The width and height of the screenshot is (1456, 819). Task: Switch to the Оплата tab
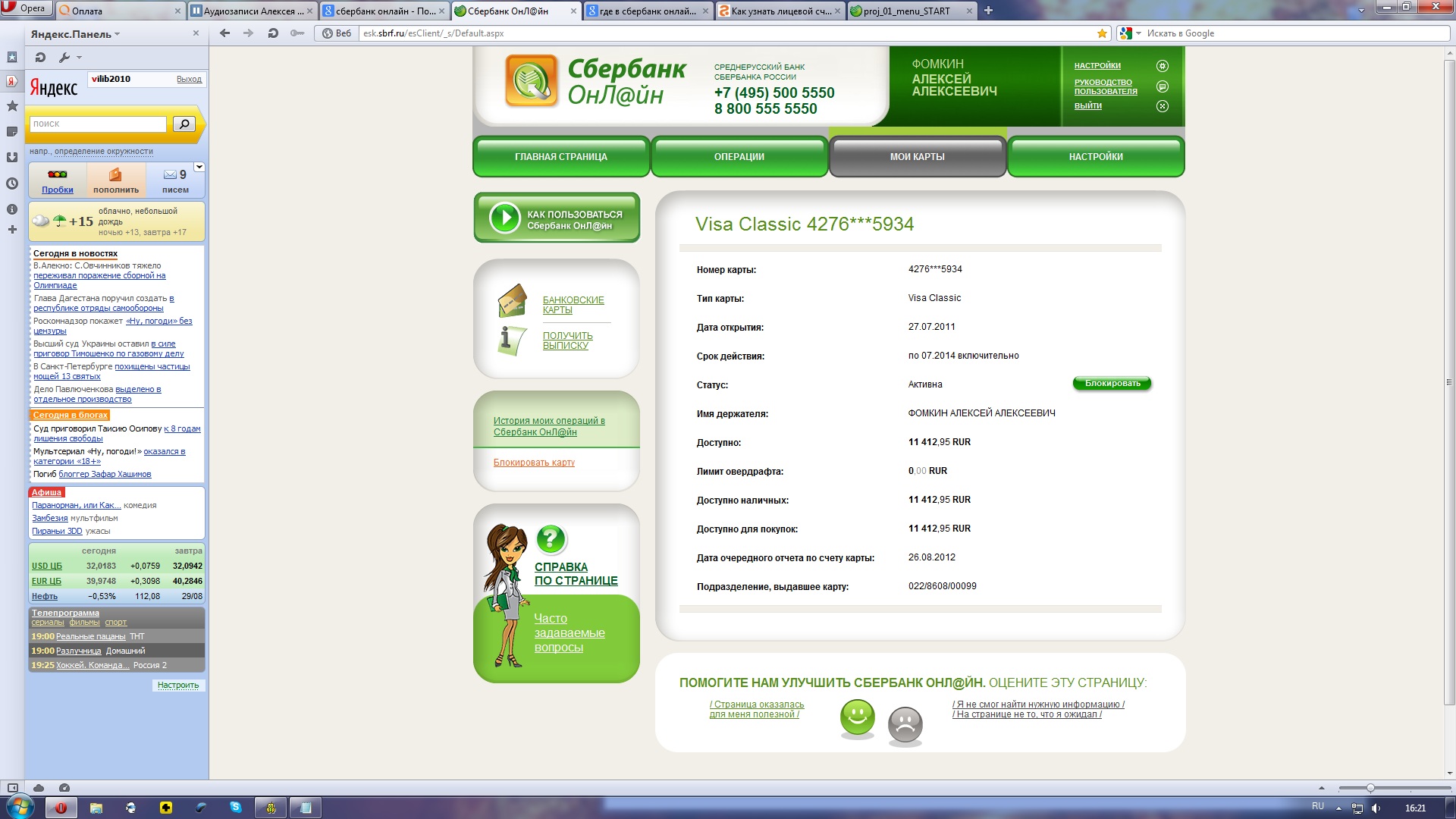tap(119, 11)
